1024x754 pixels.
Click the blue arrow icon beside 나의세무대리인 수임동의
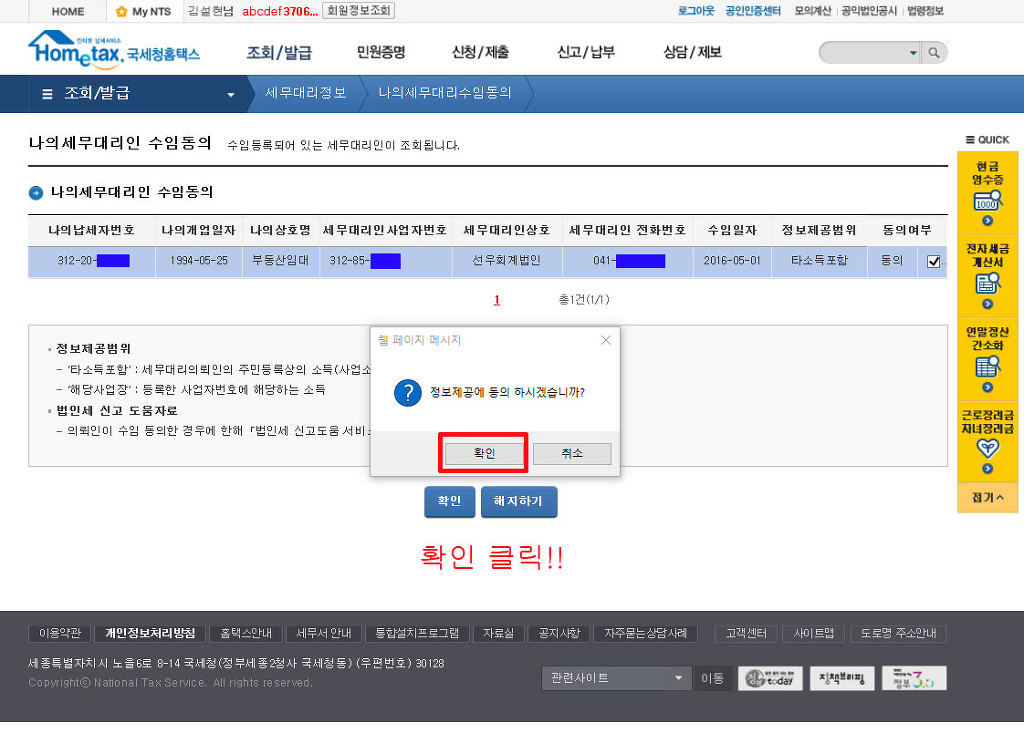(36, 193)
